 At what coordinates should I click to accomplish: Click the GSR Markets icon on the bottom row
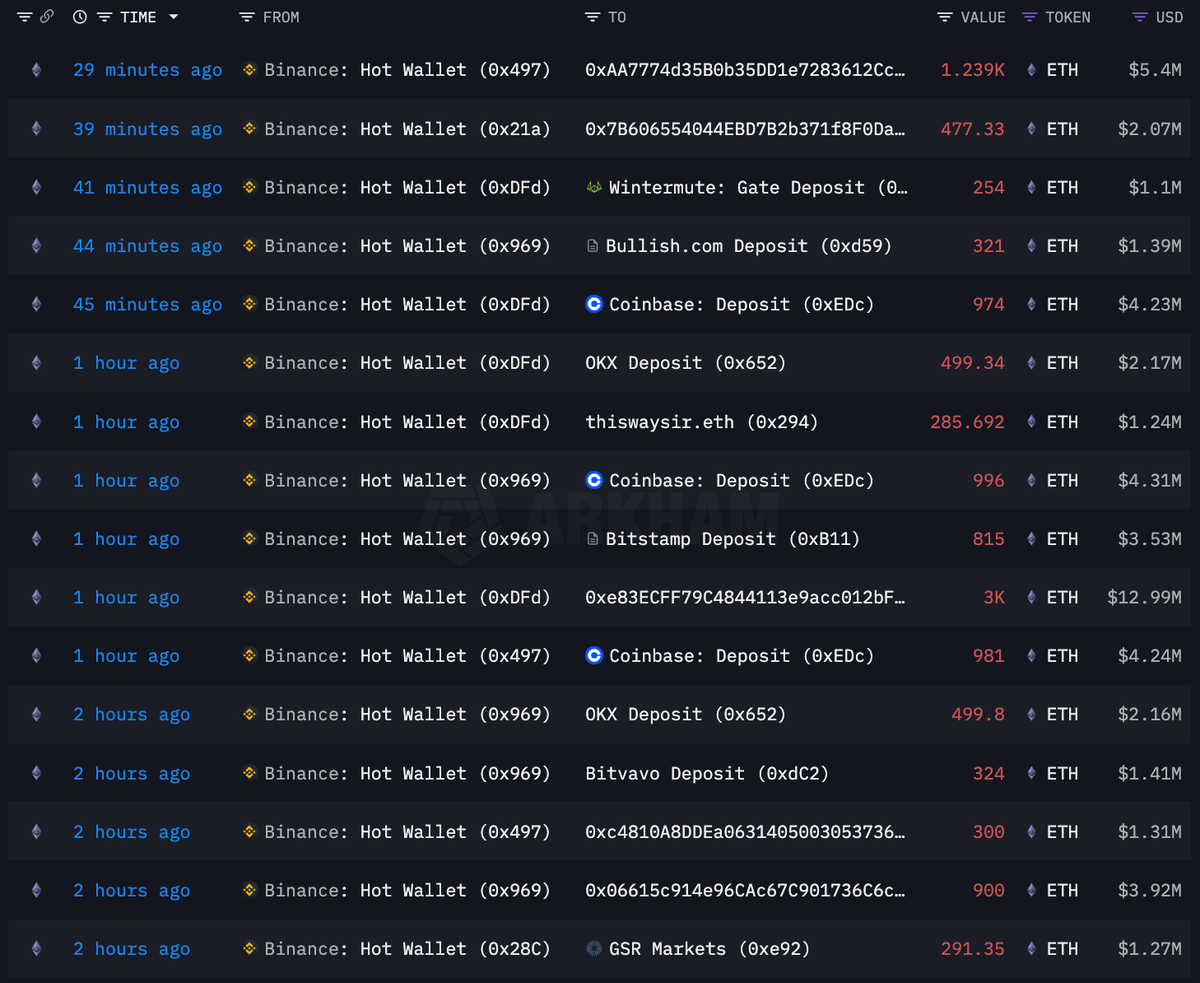[x=594, y=948]
